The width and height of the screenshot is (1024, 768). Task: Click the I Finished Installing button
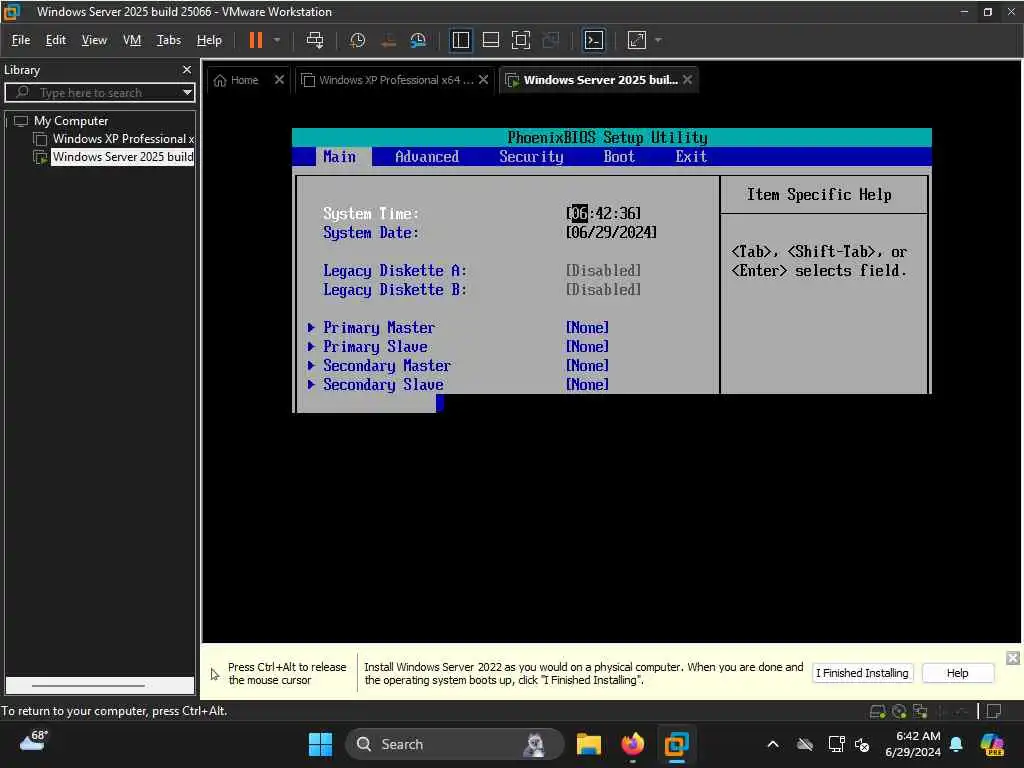click(862, 673)
